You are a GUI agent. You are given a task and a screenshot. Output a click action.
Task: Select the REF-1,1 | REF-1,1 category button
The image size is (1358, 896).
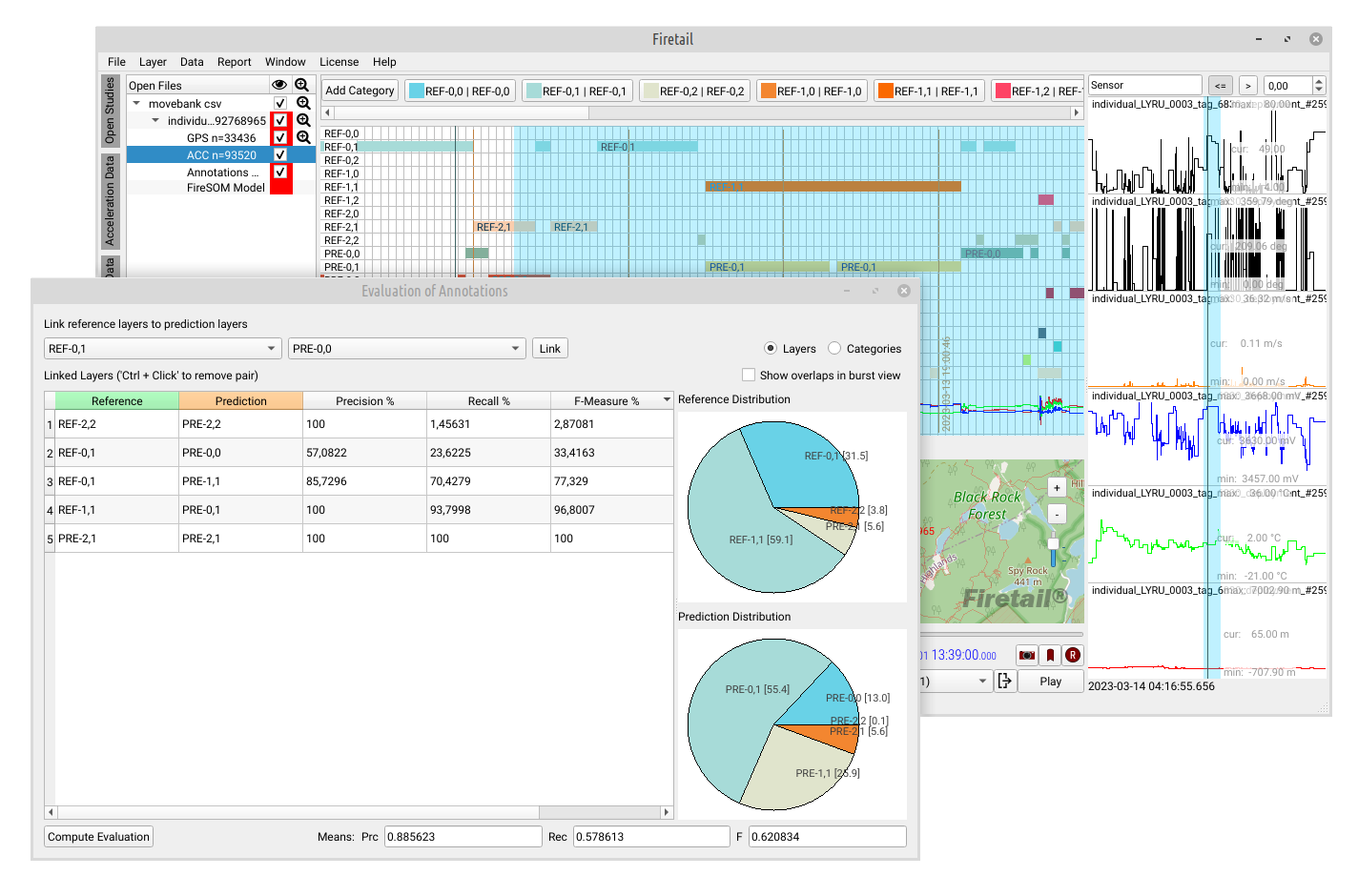click(929, 91)
